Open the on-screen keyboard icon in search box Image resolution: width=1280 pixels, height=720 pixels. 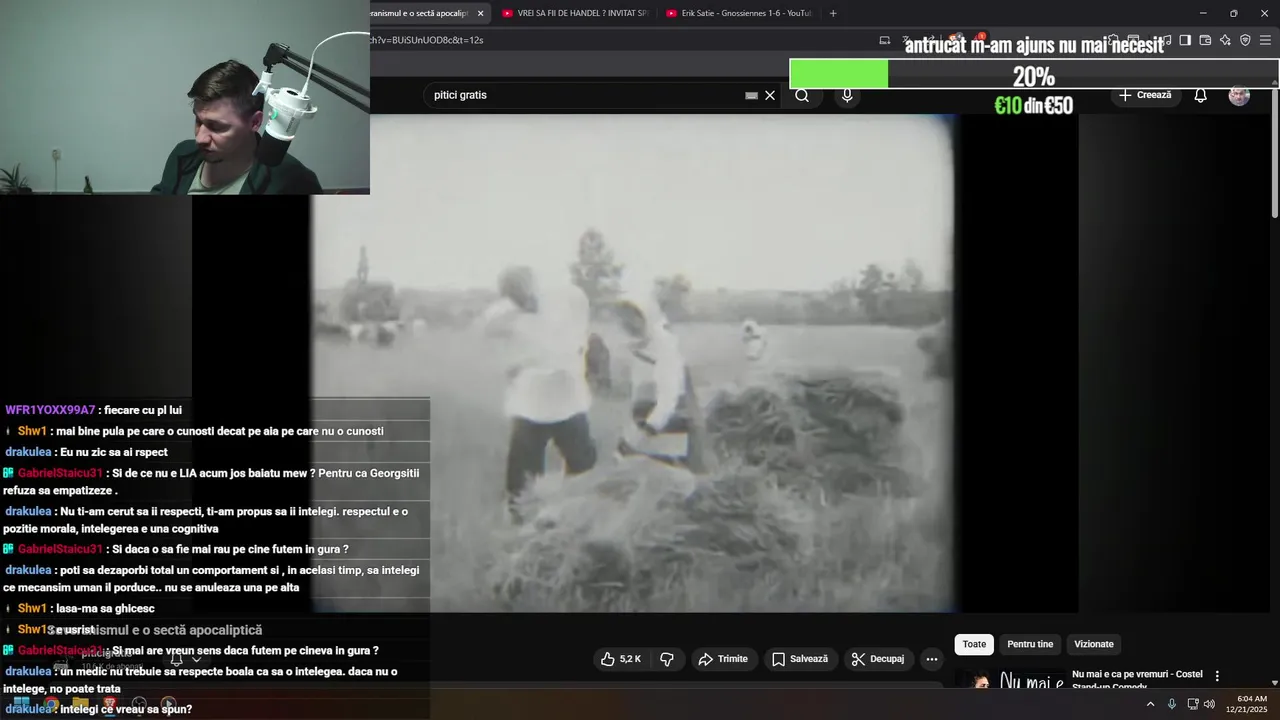pos(751,95)
